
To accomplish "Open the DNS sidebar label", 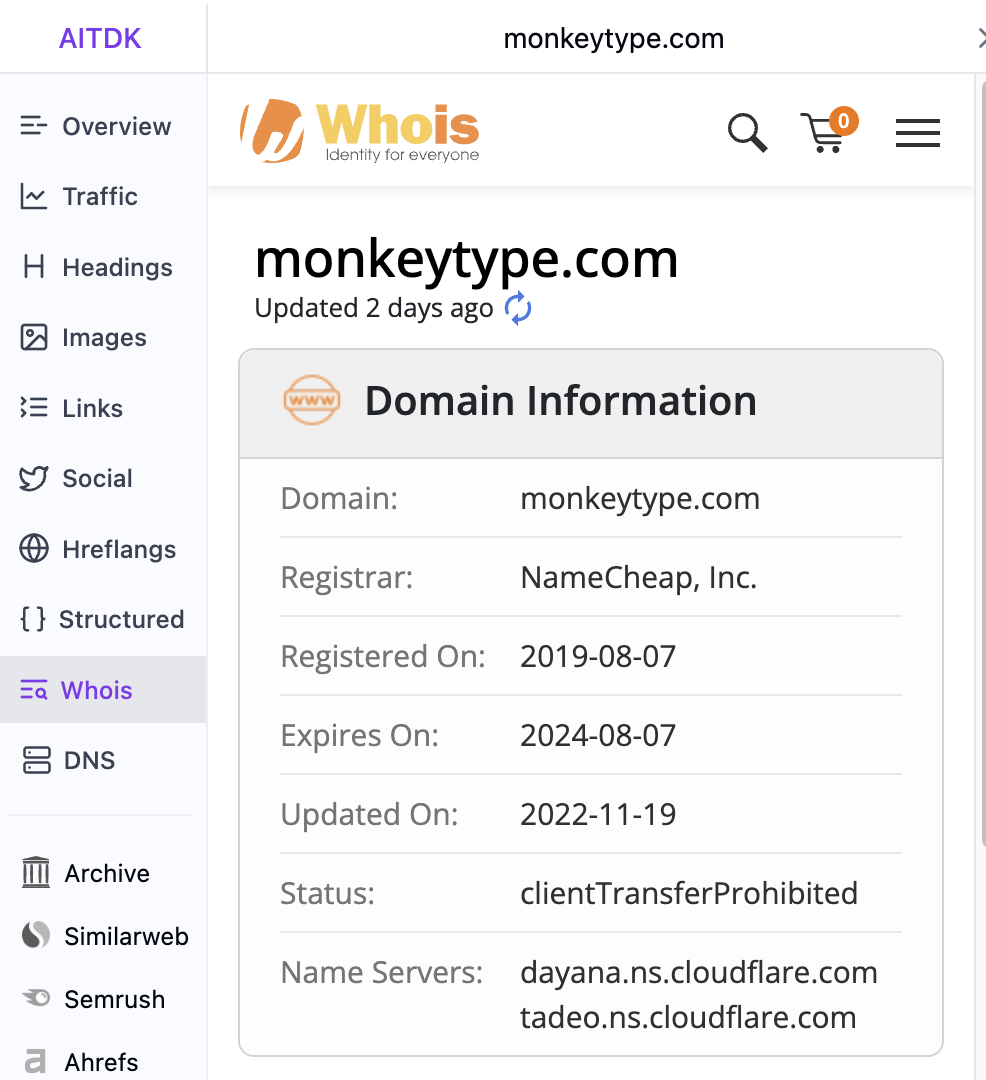I will [89, 760].
